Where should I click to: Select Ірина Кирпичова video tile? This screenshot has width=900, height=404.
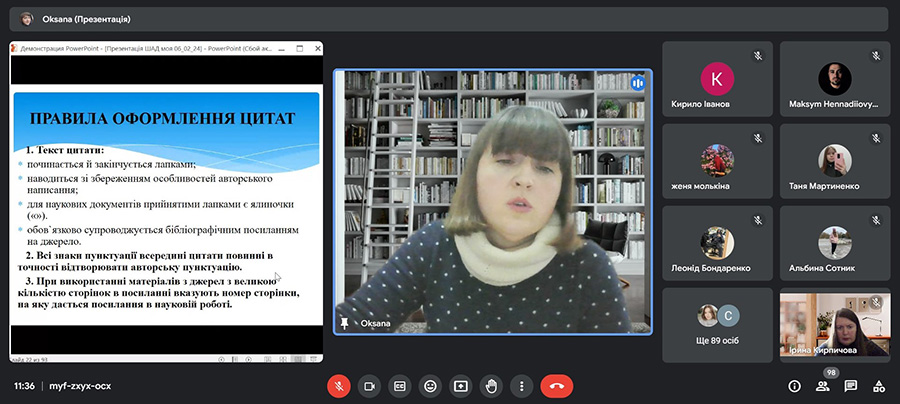835,325
